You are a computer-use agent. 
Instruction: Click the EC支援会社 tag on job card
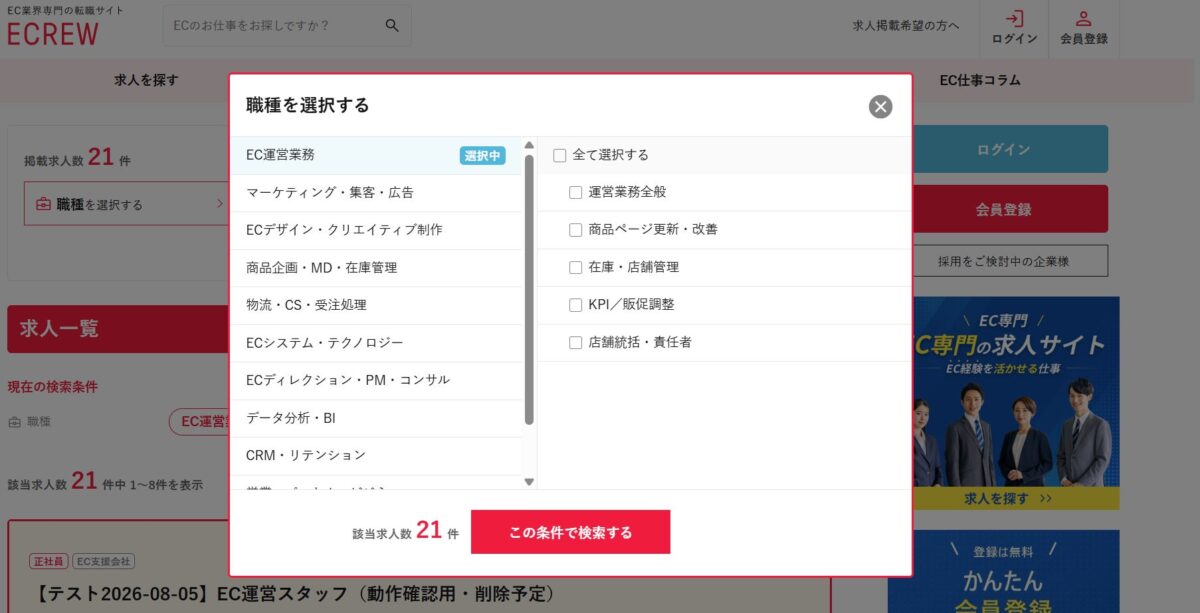(104, 562)
